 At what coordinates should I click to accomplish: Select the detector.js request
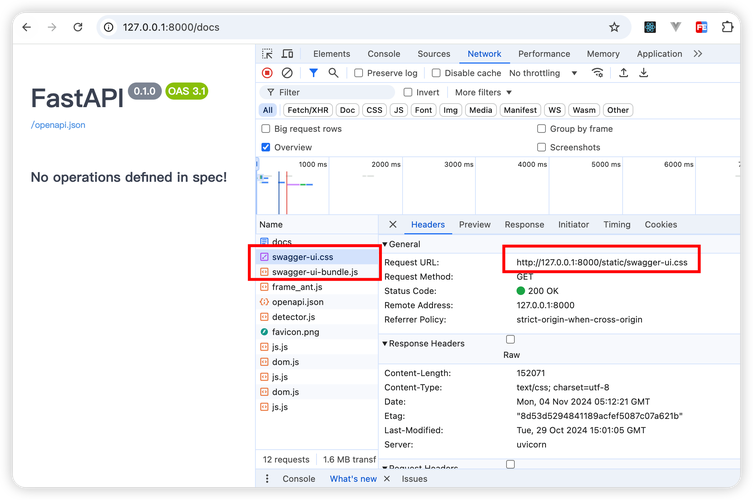(x=317, y=317)
